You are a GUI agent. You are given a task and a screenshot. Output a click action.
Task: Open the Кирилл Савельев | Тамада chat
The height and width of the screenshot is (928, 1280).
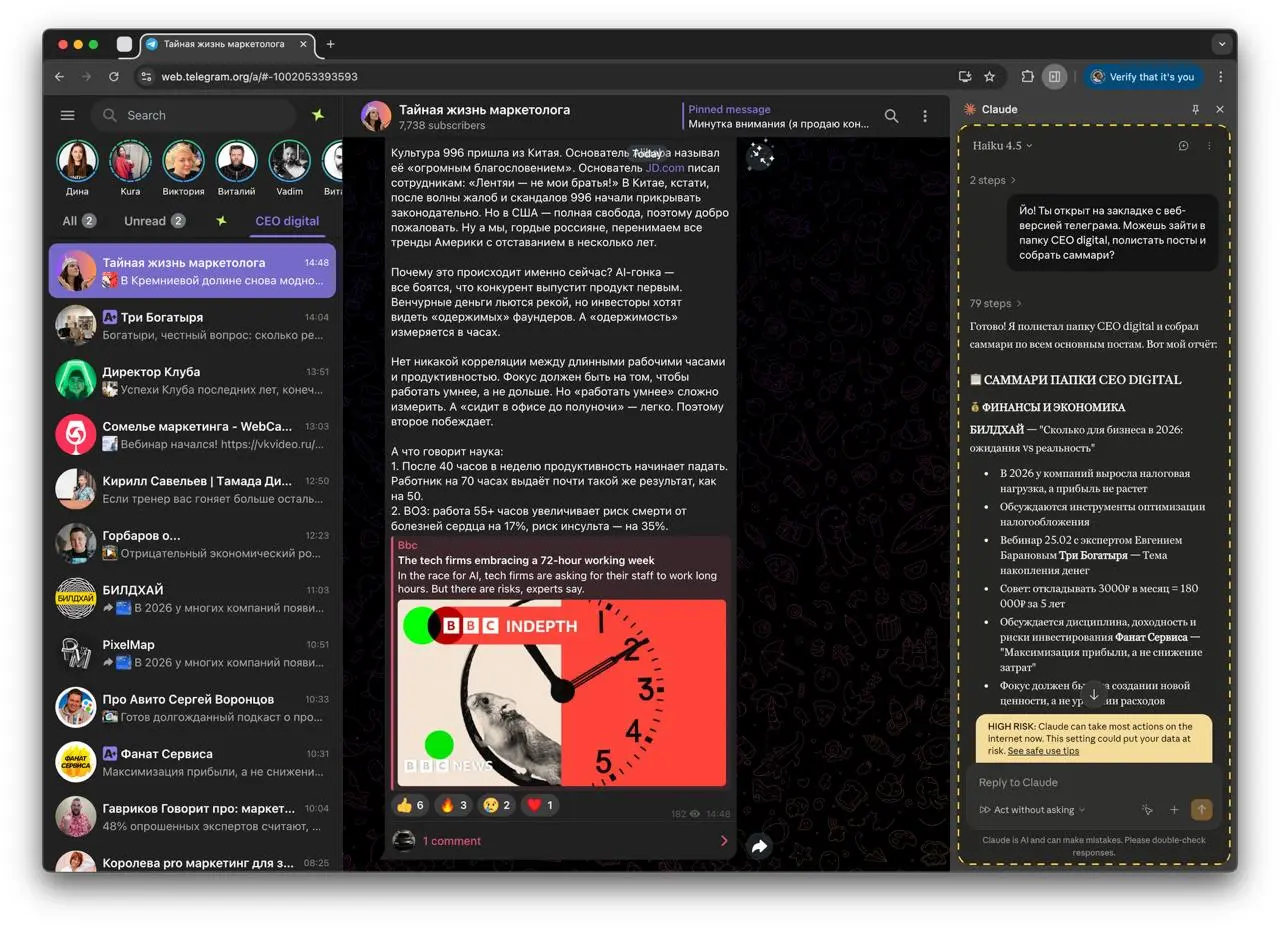[x=192, y=489]
